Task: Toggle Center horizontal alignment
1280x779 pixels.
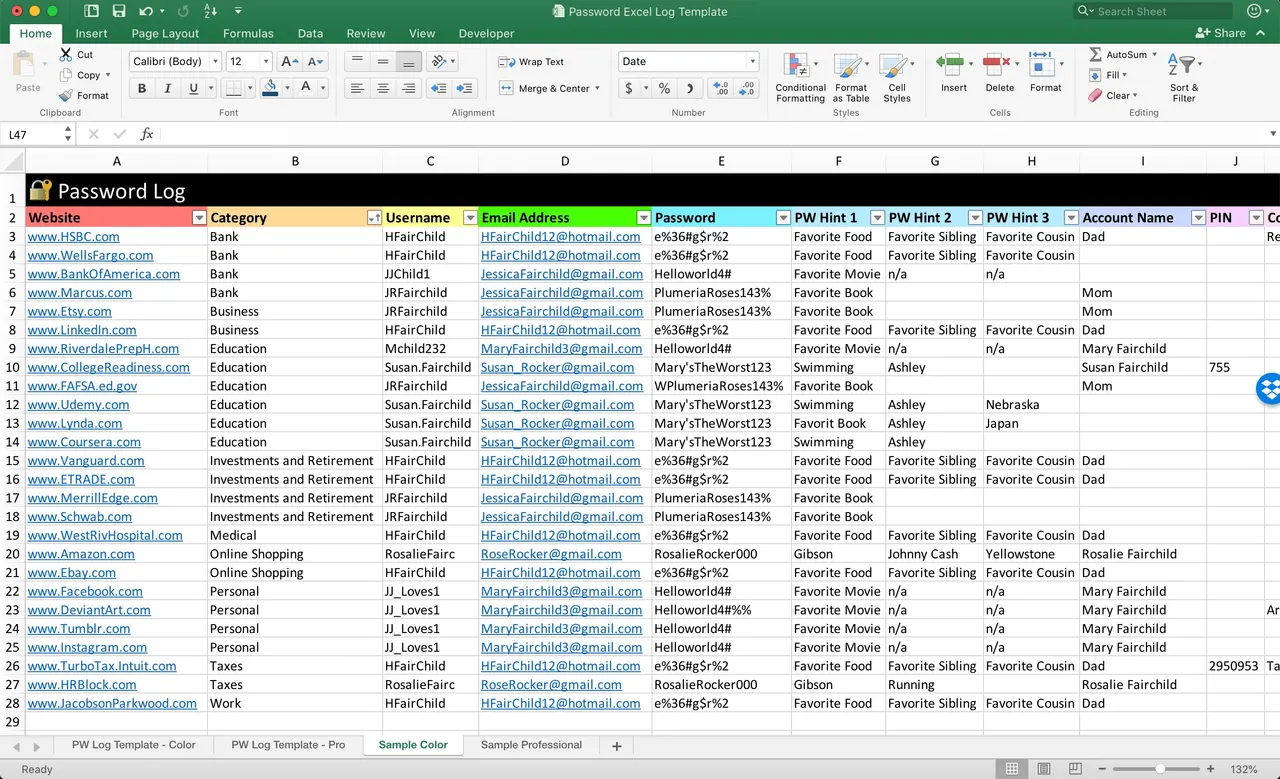Action: click(x=382, y=88)
